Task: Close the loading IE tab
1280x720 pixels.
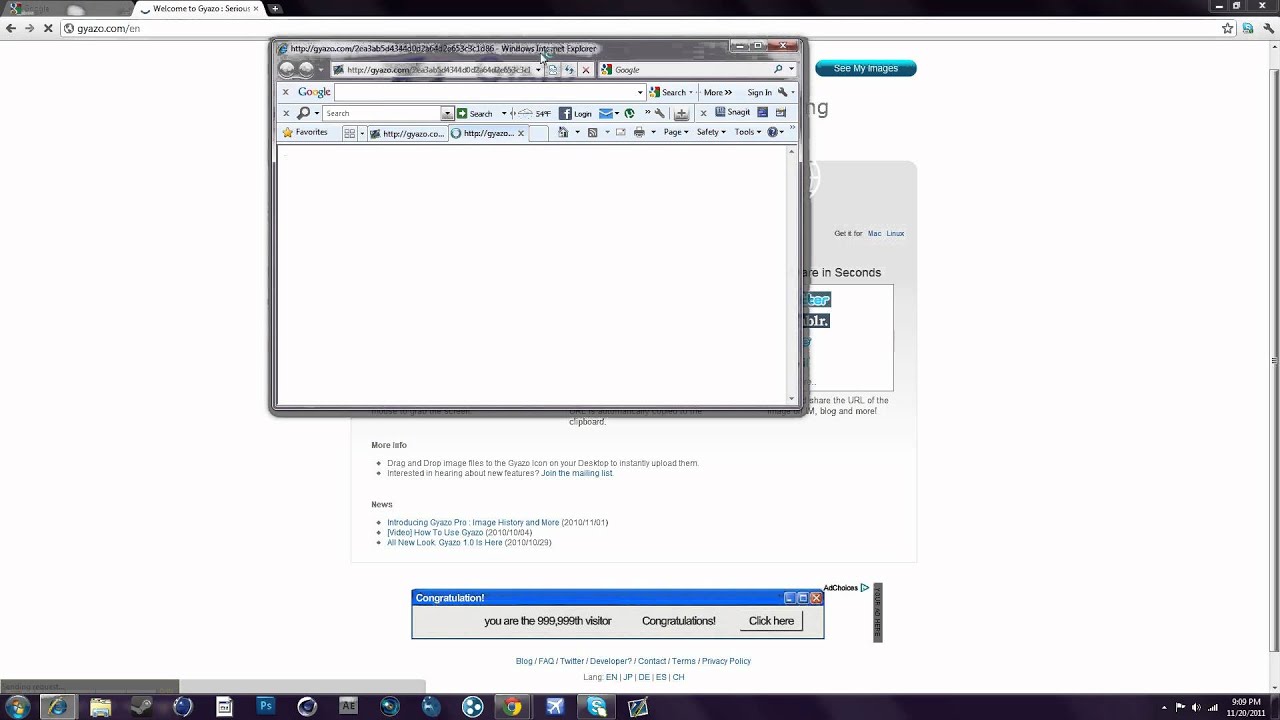Action: click(520, 133)
